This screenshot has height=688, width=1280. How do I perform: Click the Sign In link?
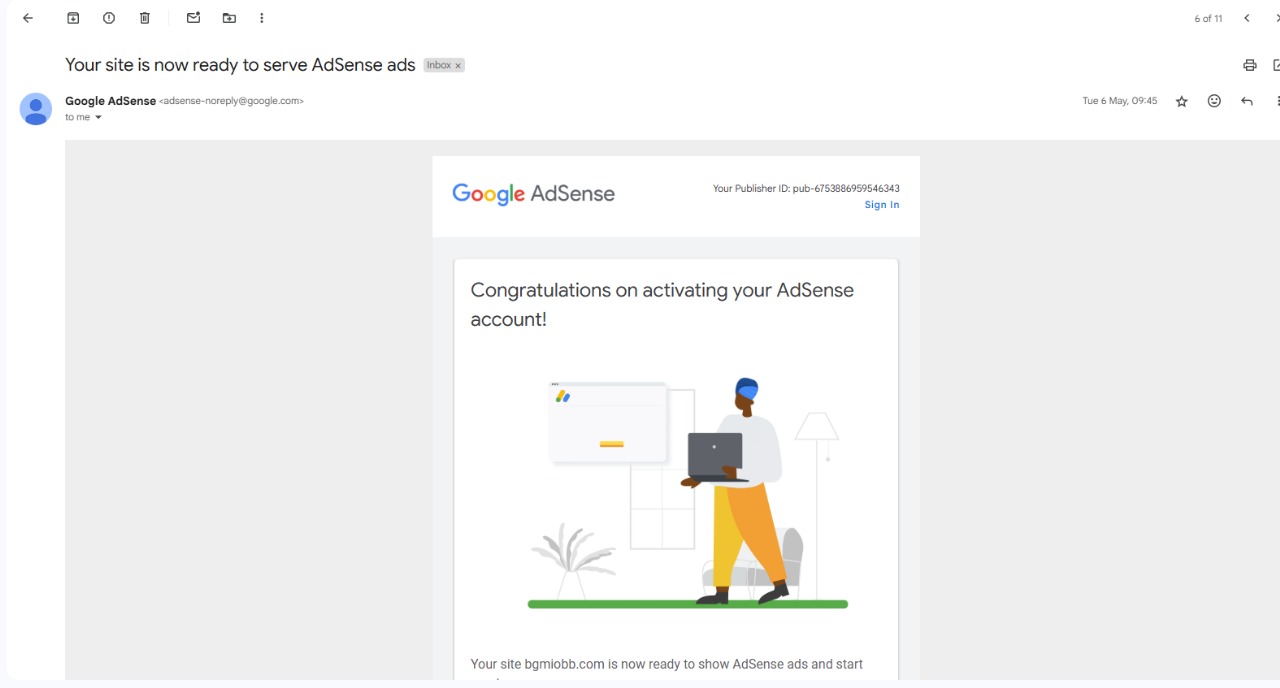(882, 205)
